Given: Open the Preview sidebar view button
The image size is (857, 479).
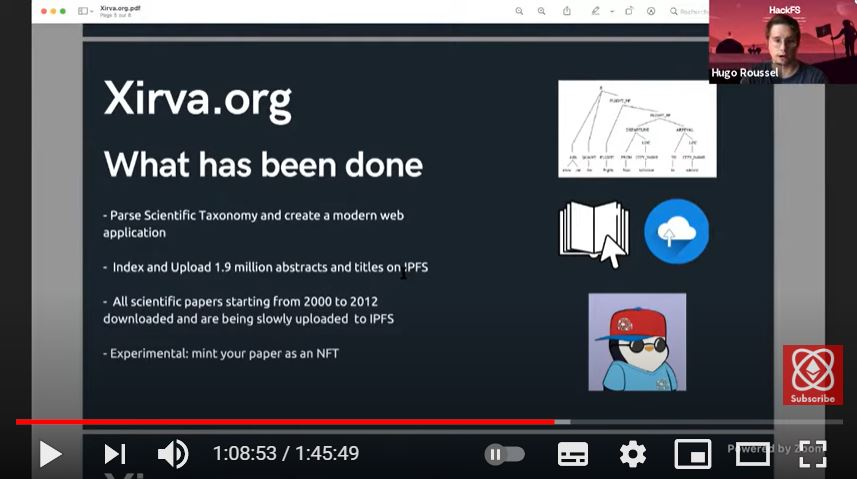Looking at the screenshot, I should click(x=83, y=11).
